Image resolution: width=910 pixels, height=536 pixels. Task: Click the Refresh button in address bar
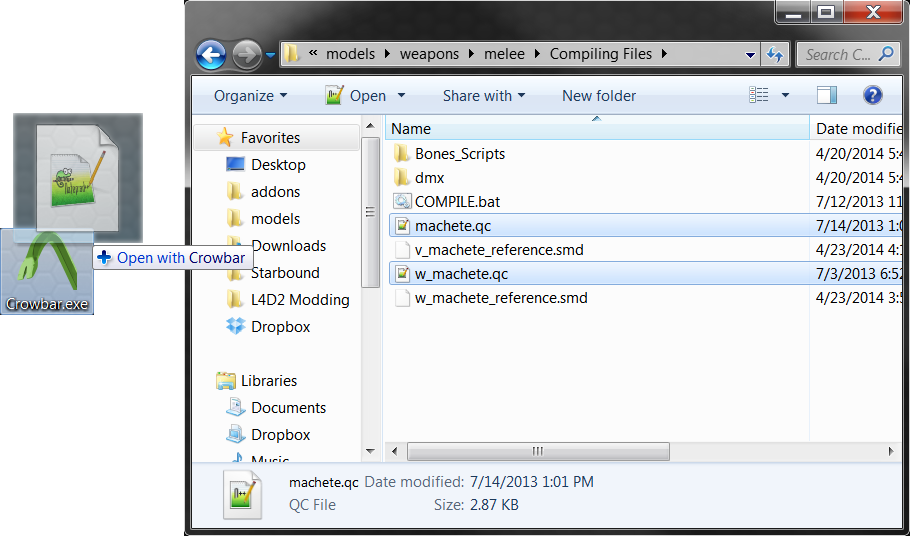point(774,55)
